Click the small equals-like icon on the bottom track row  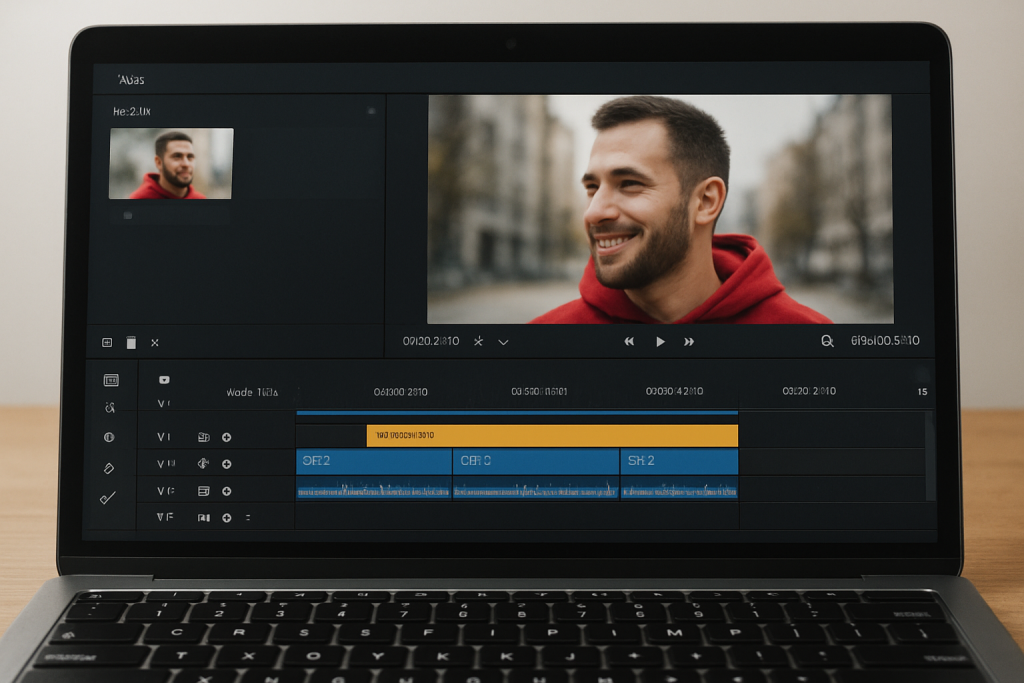tap(248, 518)
